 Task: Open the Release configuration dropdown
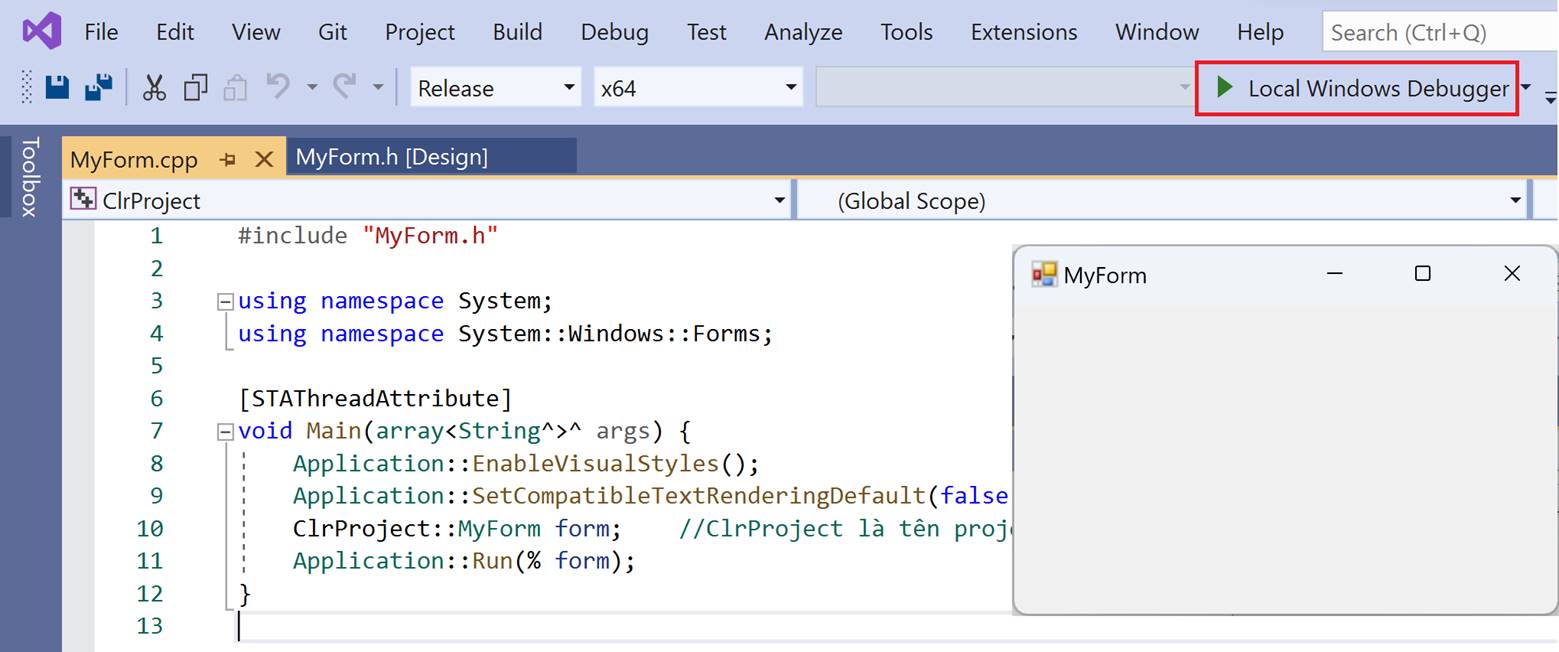tap(495, 88)
